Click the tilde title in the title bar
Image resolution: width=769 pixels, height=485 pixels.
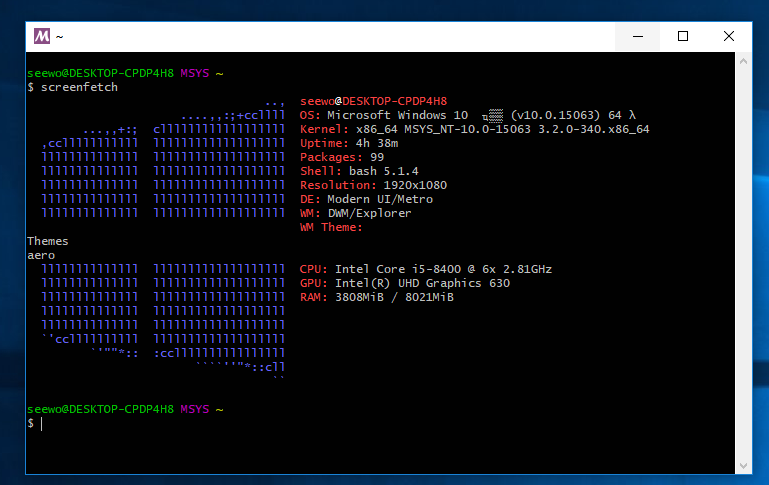click(59, 36)
